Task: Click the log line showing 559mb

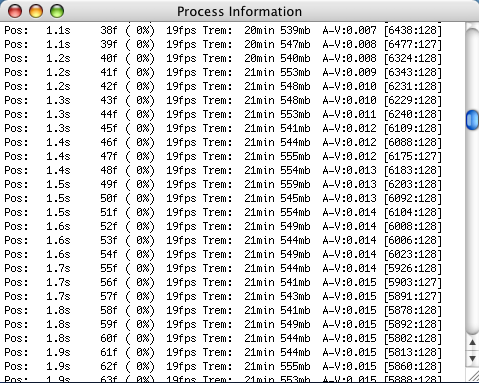Action: (x=223, y=184)
